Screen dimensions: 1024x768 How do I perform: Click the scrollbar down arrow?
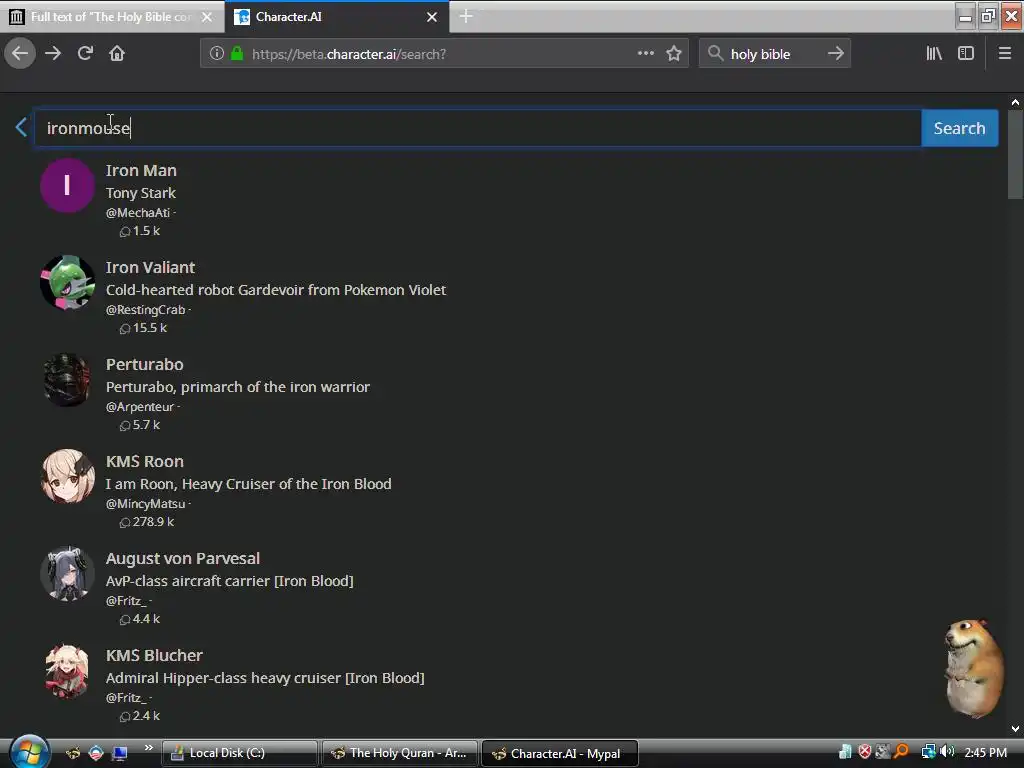pyautogui.click(x=1015, y=729)
